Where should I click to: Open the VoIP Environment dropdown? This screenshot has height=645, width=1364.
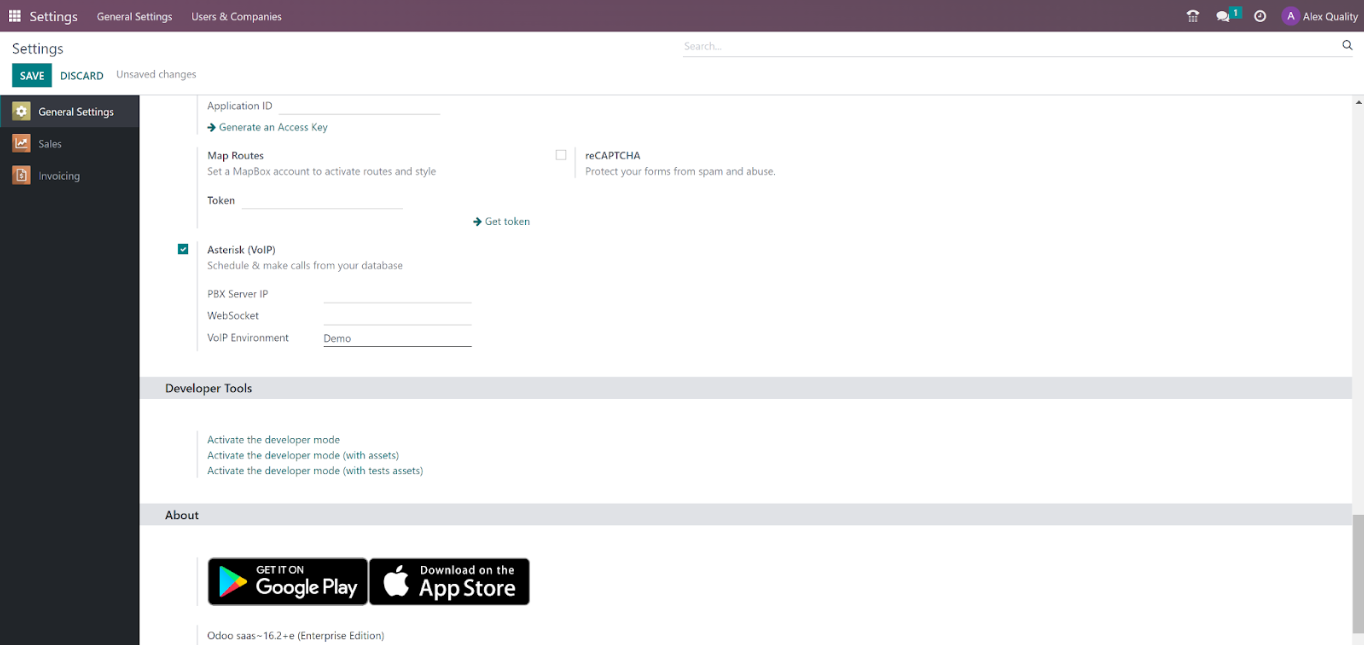[397, 339]
